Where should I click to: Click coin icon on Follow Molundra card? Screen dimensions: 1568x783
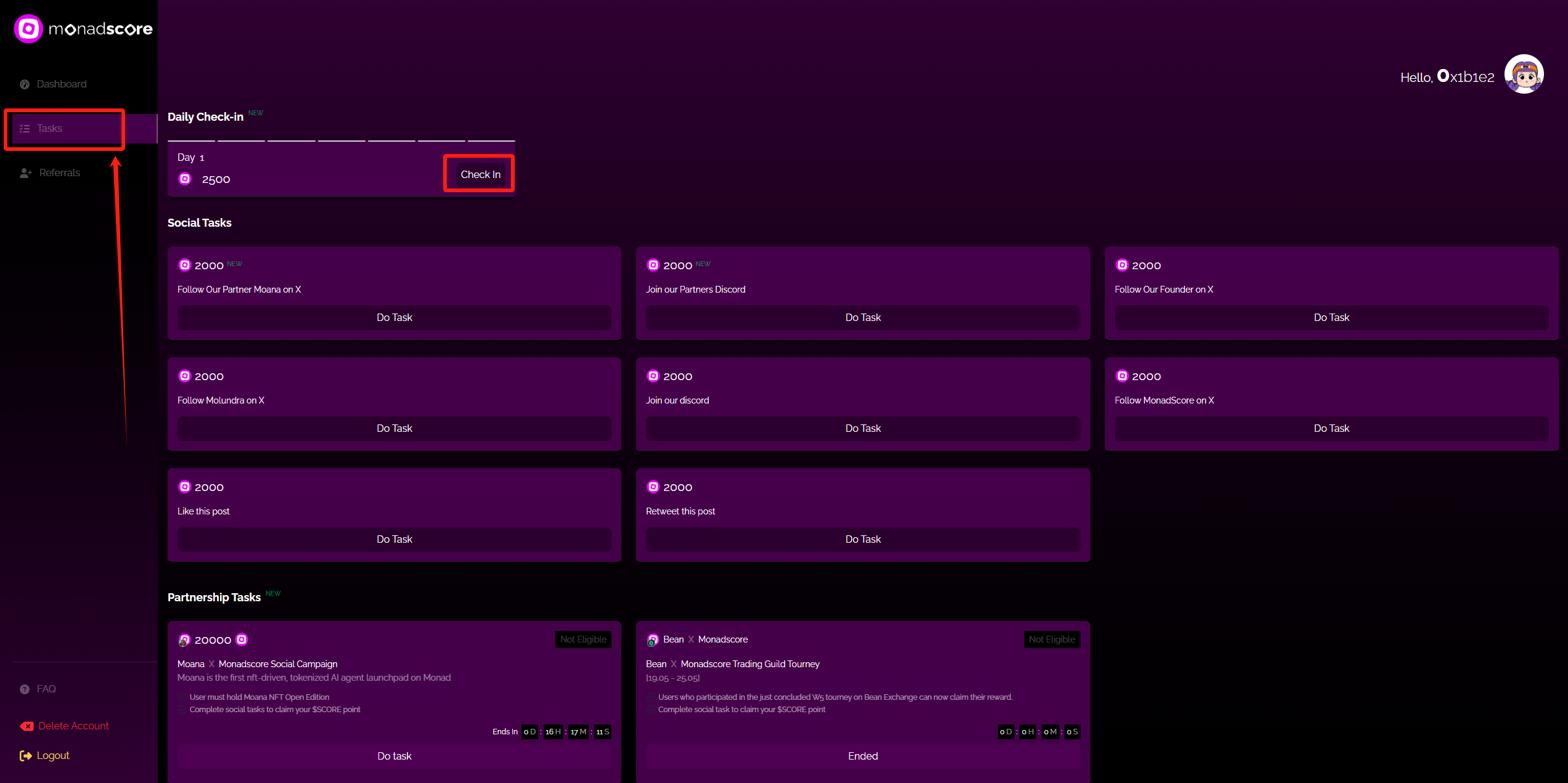184,376
